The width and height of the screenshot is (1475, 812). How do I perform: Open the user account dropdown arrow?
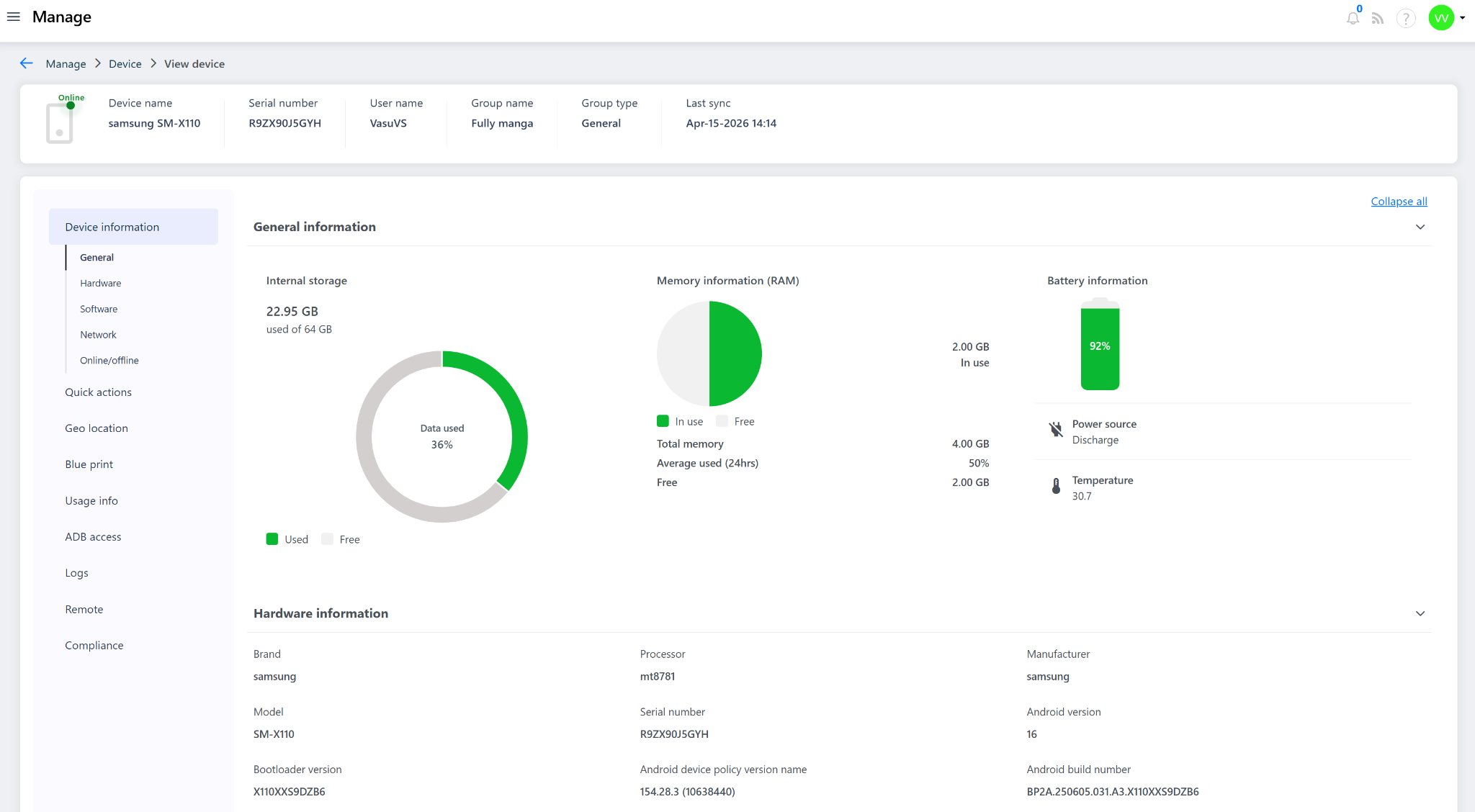pos(1463,18)
